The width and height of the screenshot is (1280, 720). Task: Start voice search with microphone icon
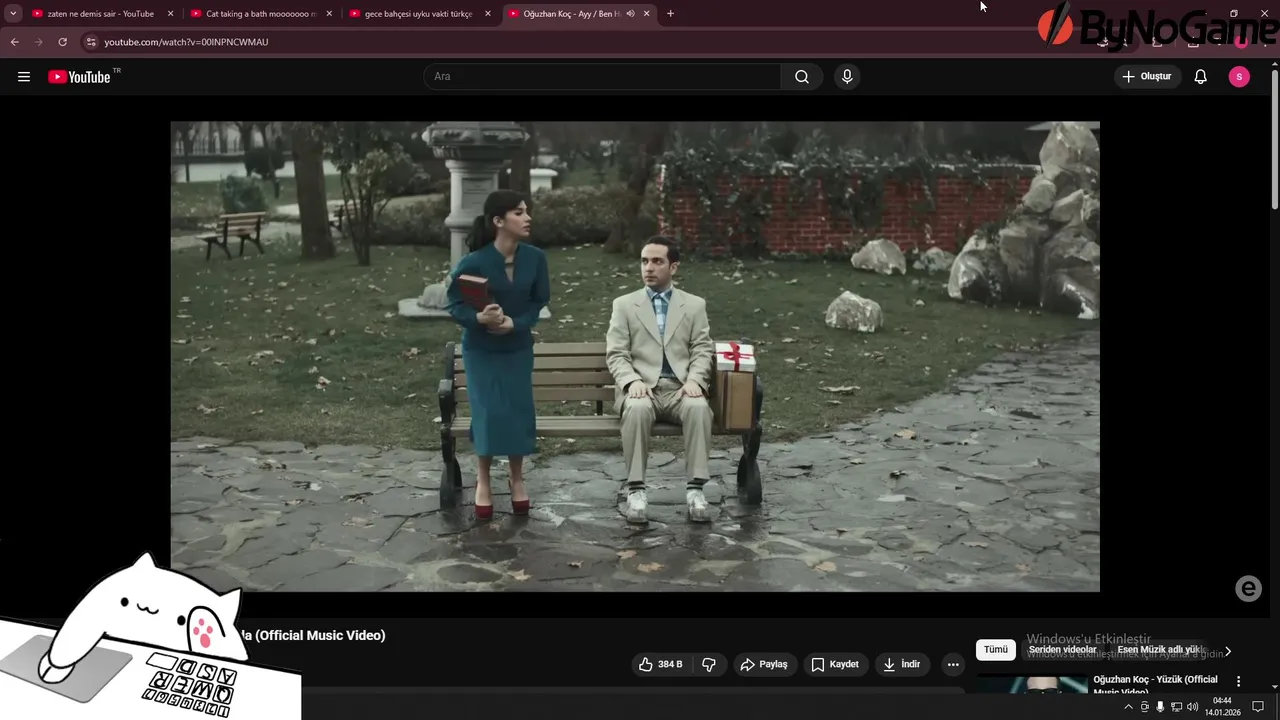click(x=847, y=77)
